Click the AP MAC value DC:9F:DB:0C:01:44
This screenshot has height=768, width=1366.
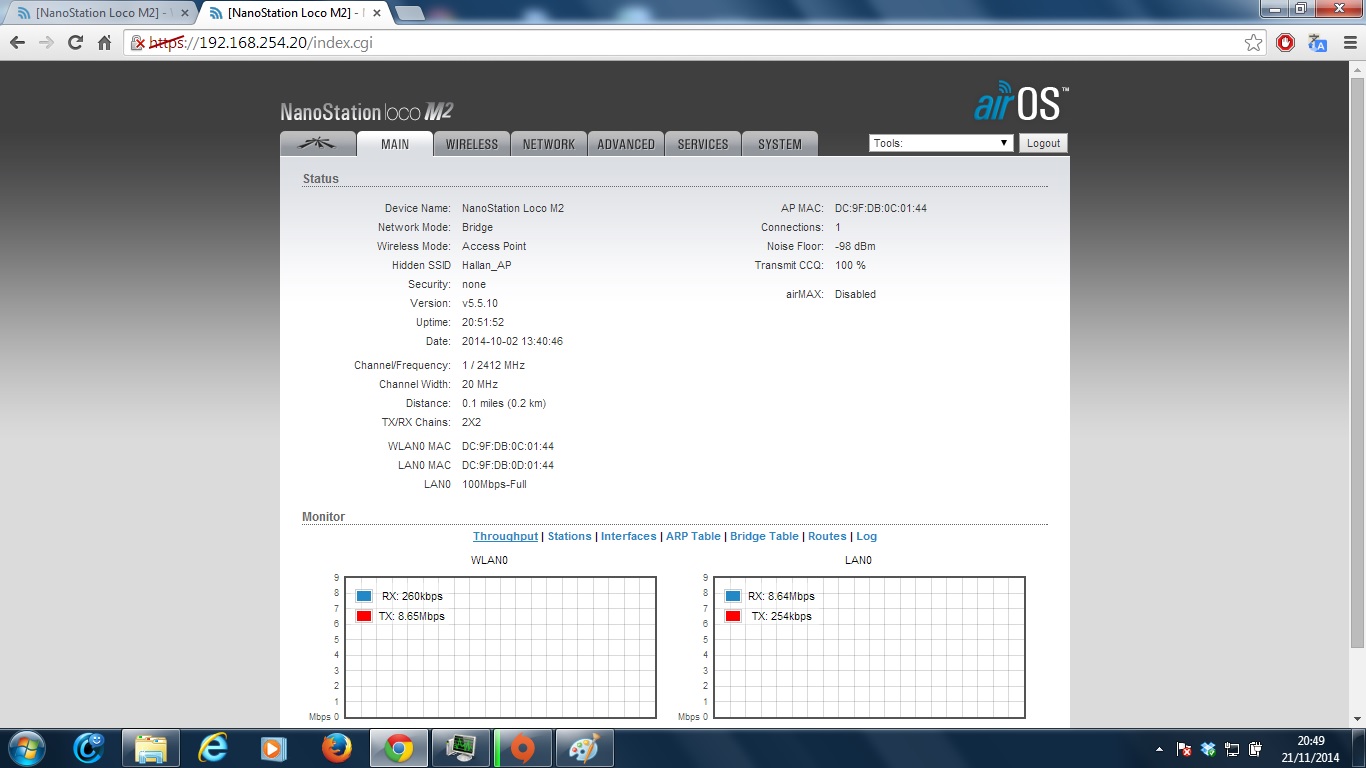881,208
